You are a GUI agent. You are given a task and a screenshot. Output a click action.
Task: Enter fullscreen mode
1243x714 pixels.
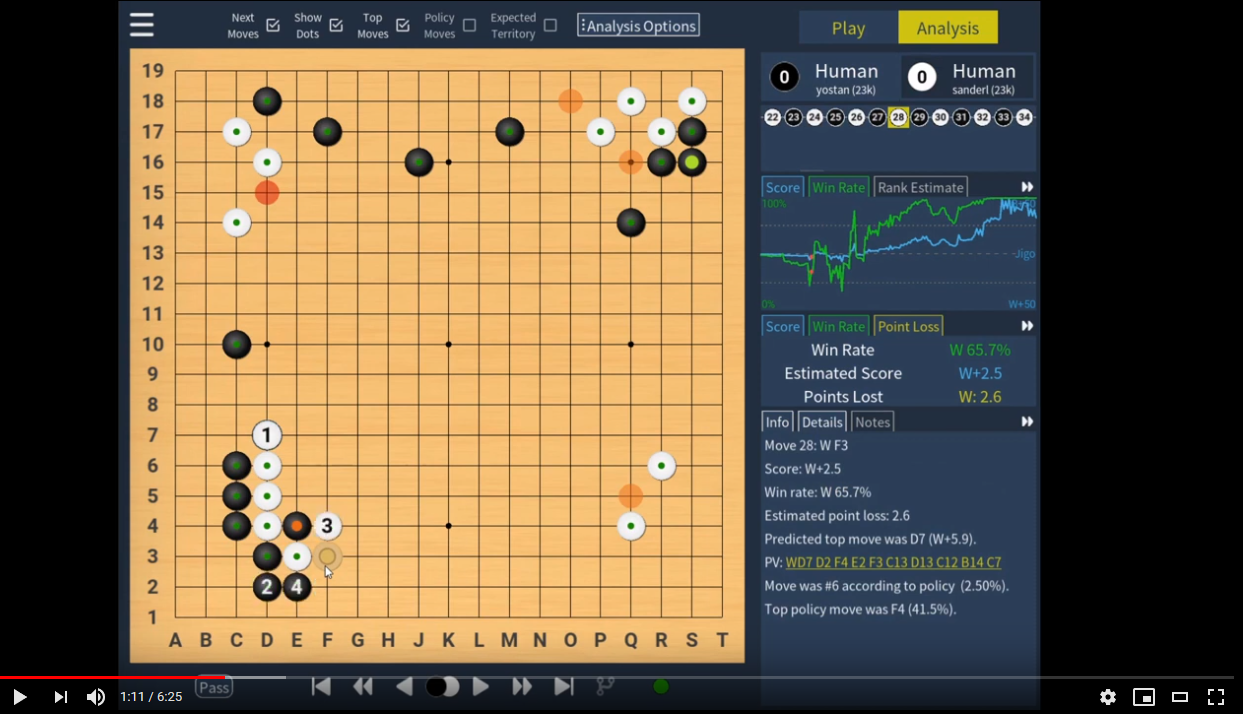(1216, 697)
